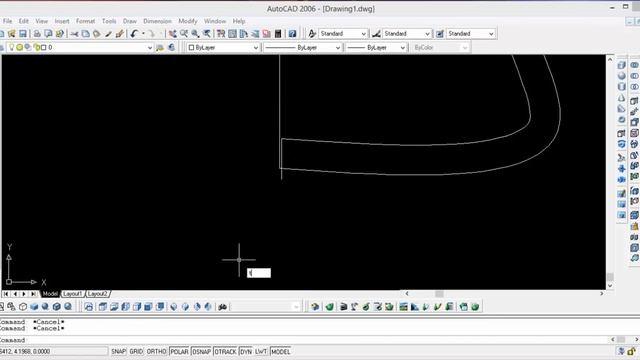640x360 pixels.
Task: Open the Modify menu
Action: coord(188,21)
